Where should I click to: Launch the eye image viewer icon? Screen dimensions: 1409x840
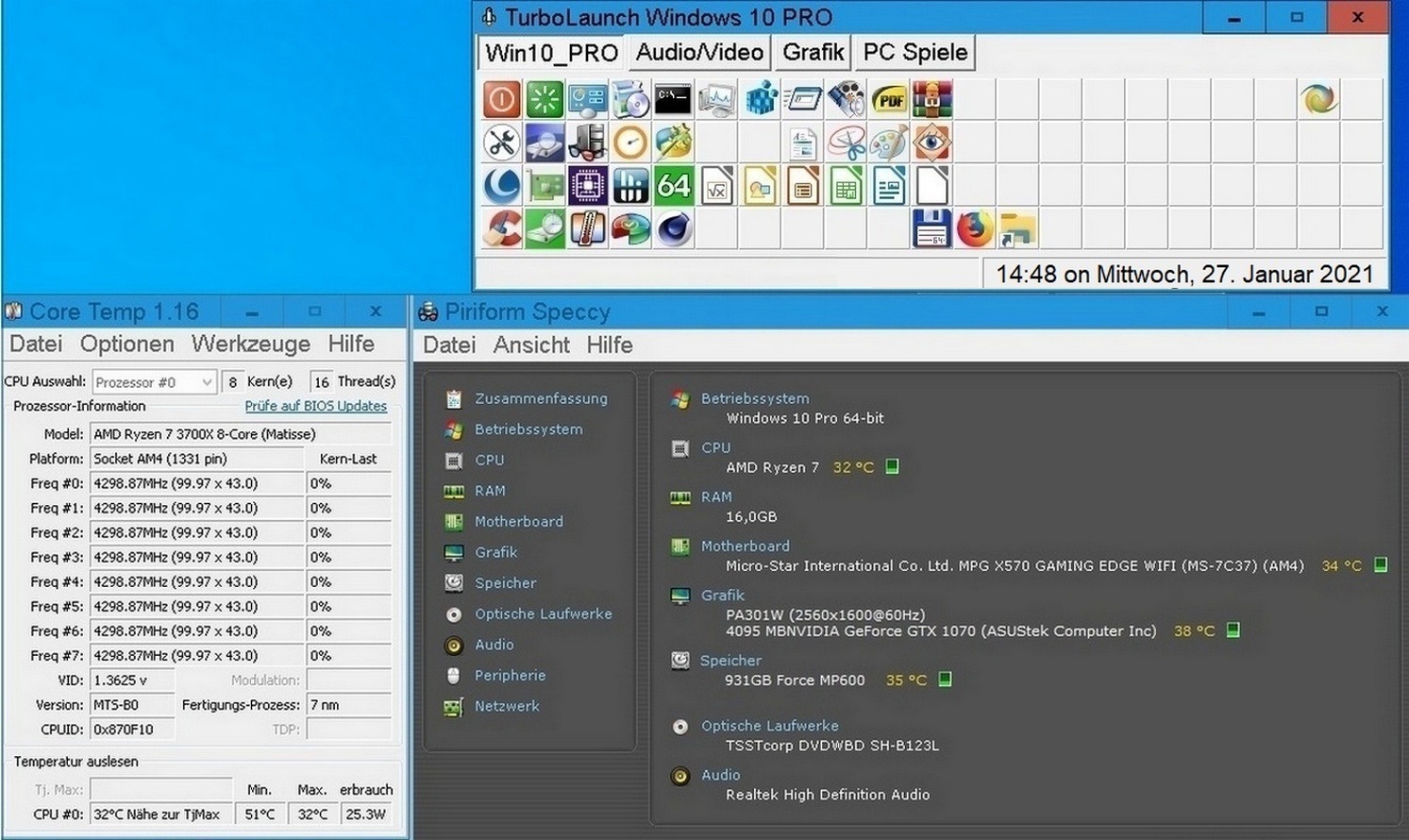(x=931, y=143)
